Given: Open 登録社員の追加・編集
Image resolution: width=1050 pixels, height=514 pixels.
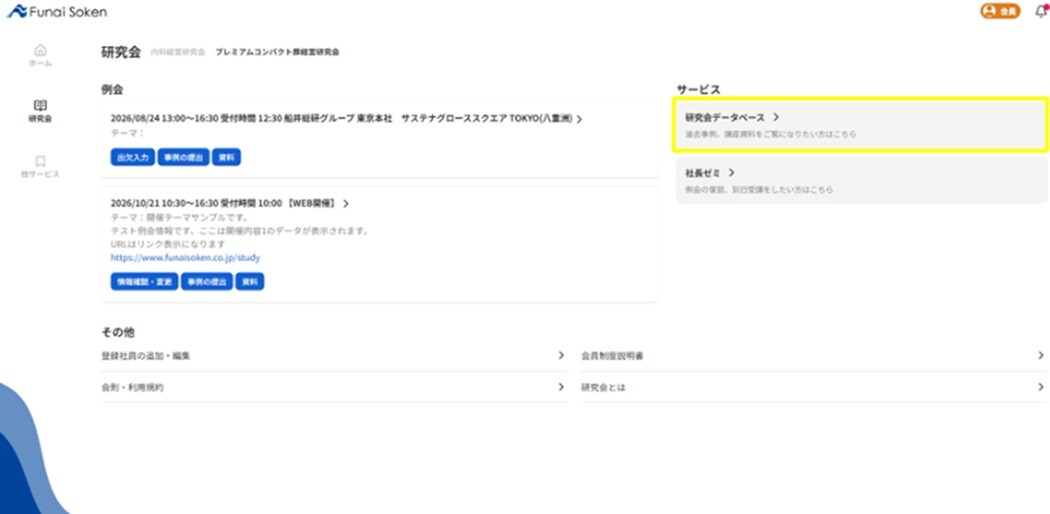Looking at the screenshot, I should [335, 356].
